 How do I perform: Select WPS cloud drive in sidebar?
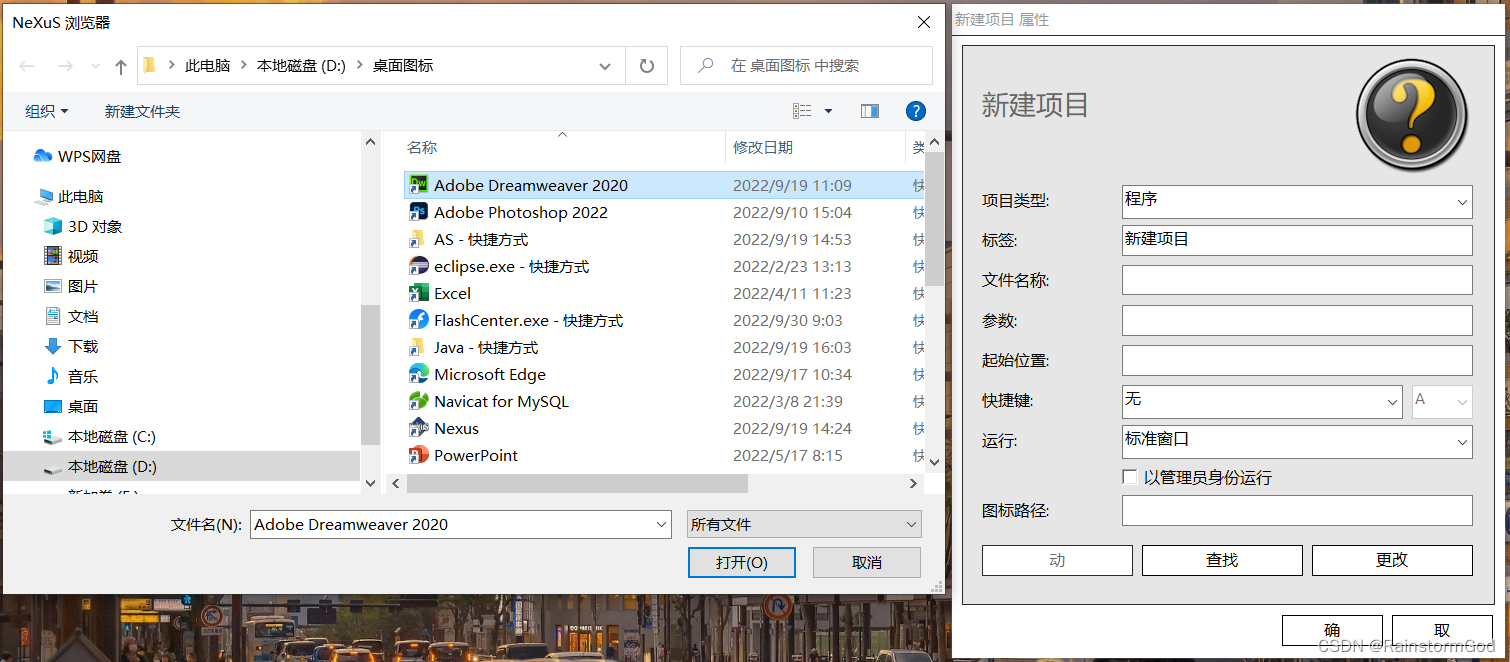[x=78, y=156]
